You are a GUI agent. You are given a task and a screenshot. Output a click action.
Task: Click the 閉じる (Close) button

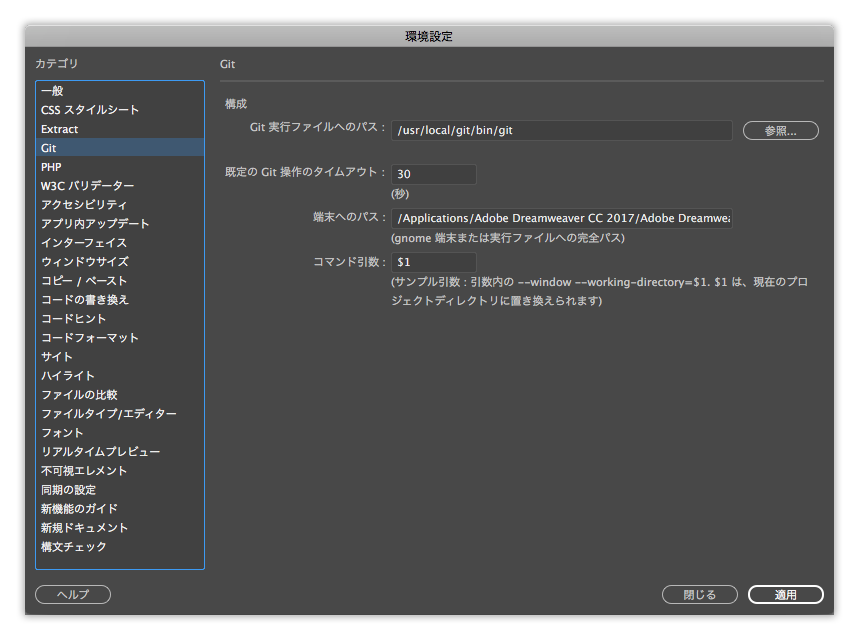point(698,594)
